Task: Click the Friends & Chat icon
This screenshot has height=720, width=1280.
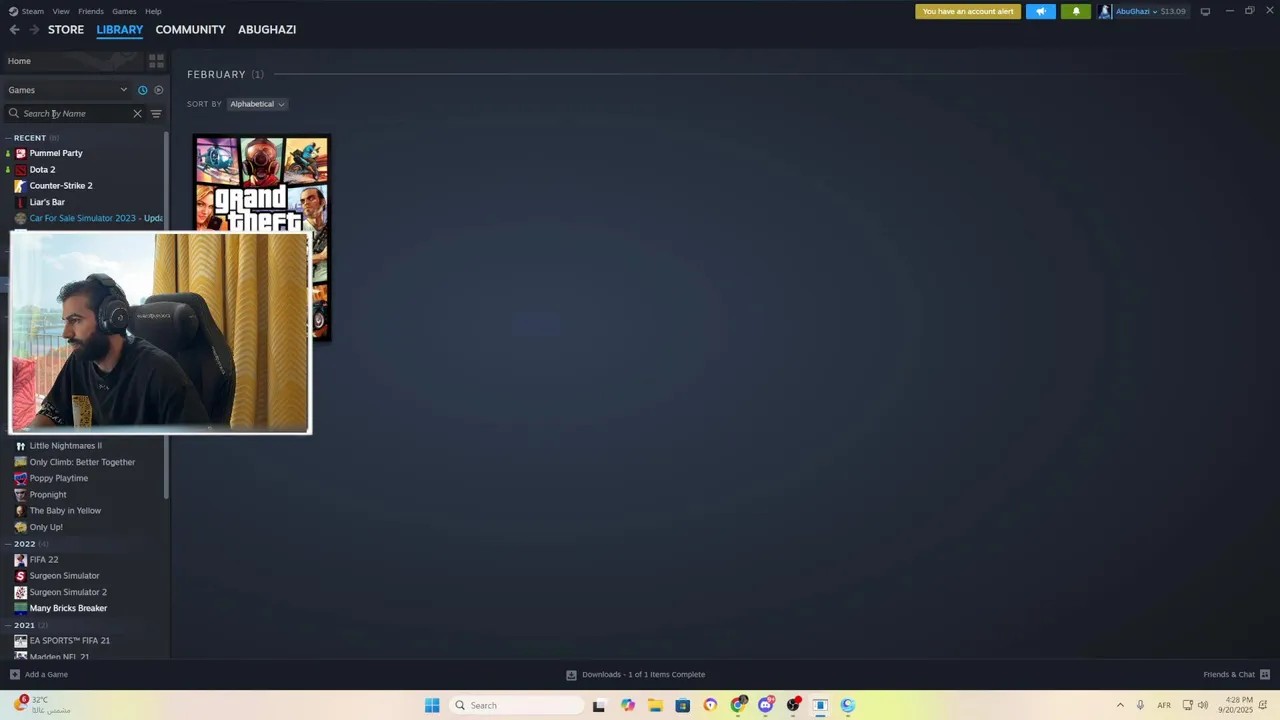Action: pyautogui.click(x=1265, y=674)
